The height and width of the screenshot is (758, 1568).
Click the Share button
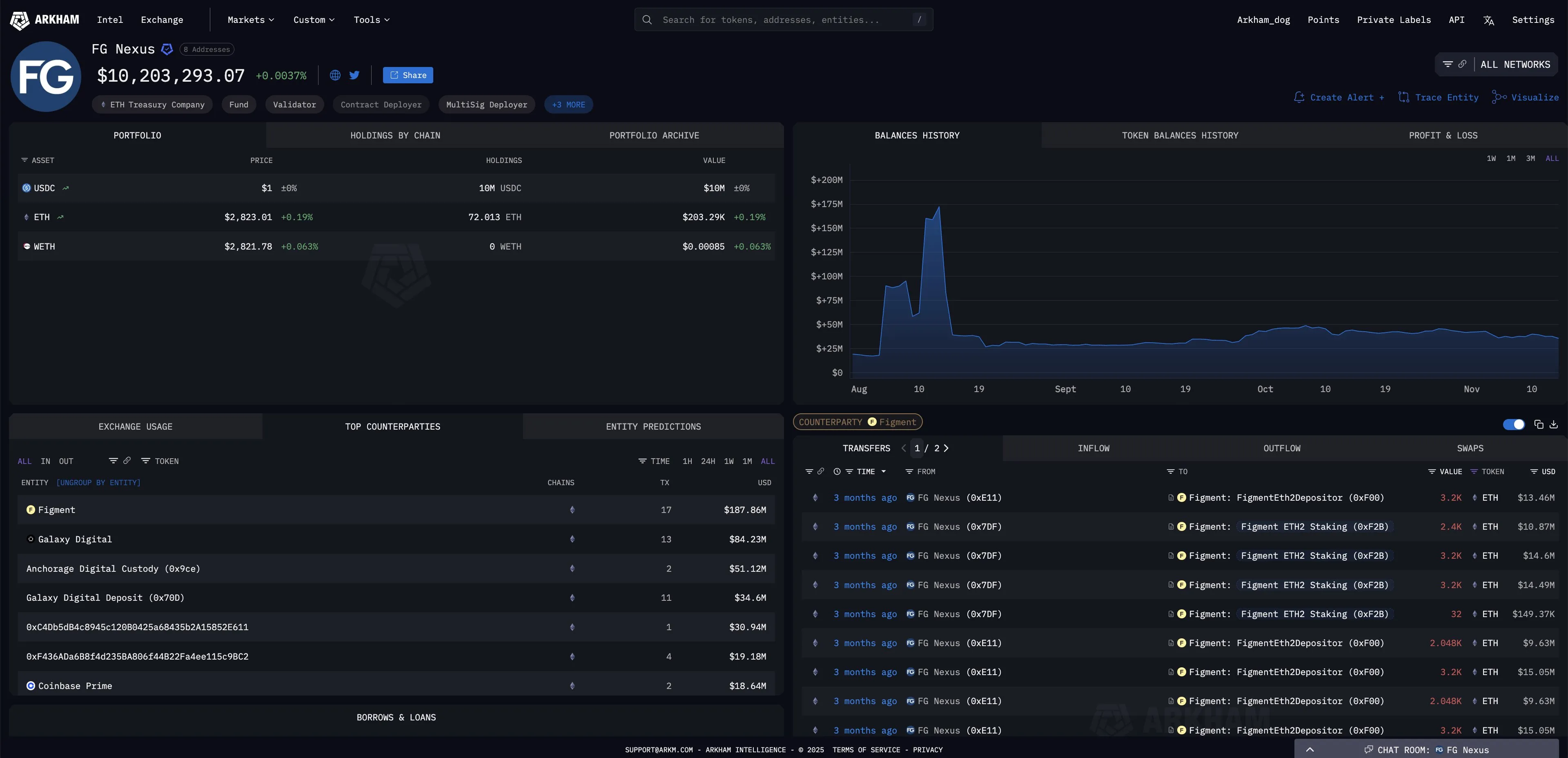408,75
